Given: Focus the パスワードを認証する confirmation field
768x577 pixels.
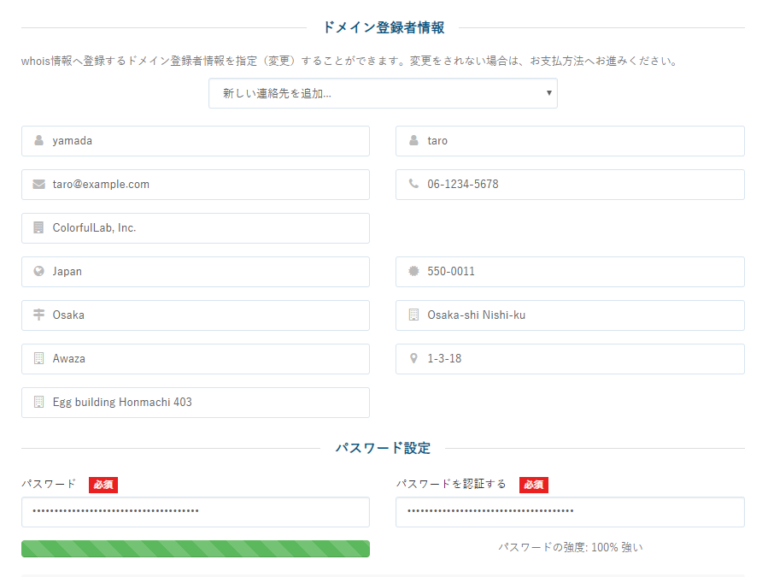Looking at the screenshot, I should 570,512.
